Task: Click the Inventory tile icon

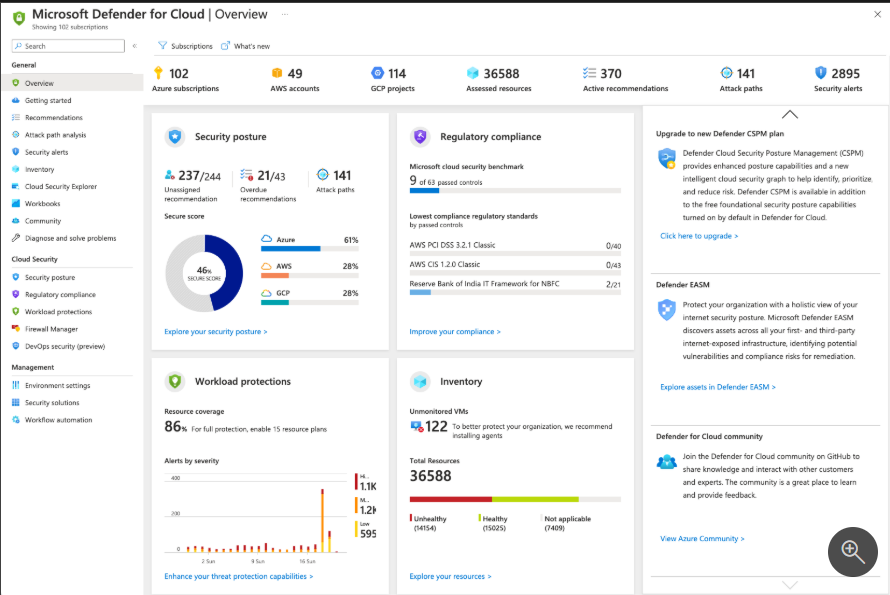Action: (420, 381)
